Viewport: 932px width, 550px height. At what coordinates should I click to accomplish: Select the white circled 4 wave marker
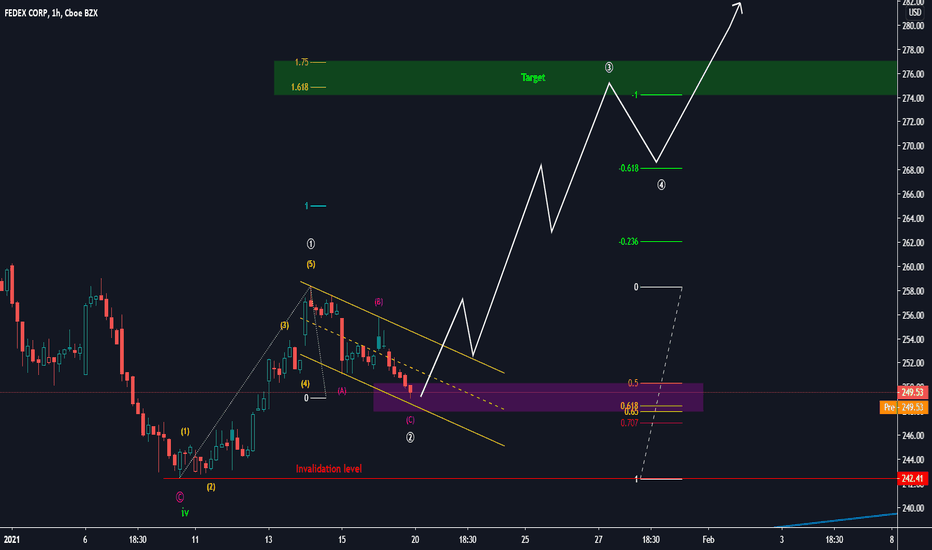[x=661, y=185]
